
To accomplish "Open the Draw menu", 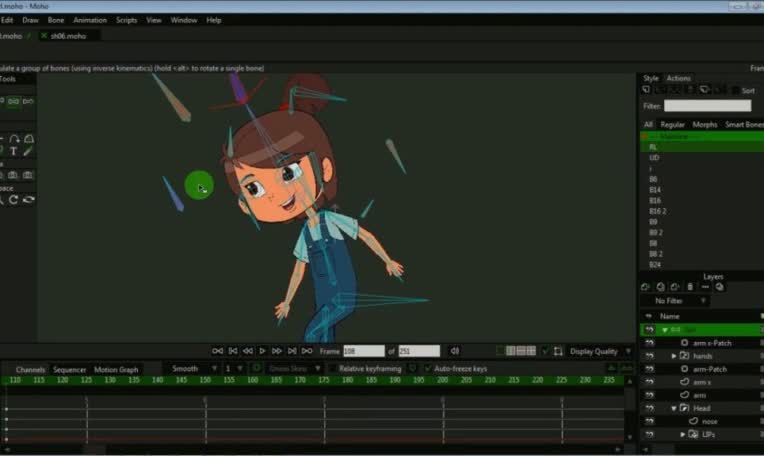I will (30, 20).
